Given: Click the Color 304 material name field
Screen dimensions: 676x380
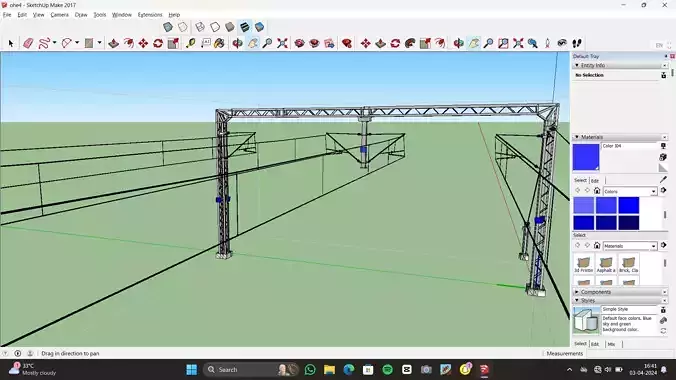Looking at the screenshot, I should (629, 146).
